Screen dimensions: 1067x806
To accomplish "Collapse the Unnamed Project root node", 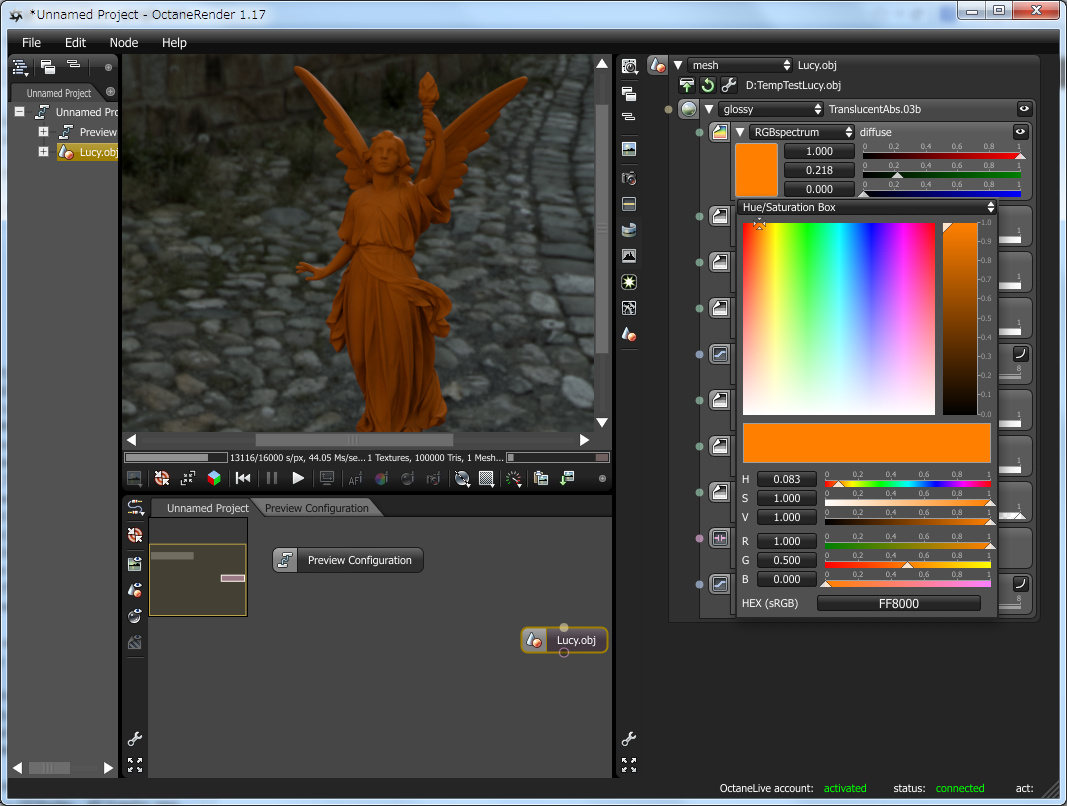I will pyautogui.click(x=20, y=112).
